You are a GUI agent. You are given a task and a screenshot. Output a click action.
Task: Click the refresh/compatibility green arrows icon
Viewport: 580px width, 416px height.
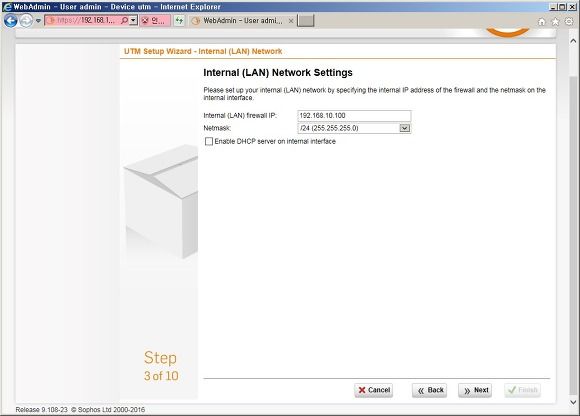pos(179,21)
